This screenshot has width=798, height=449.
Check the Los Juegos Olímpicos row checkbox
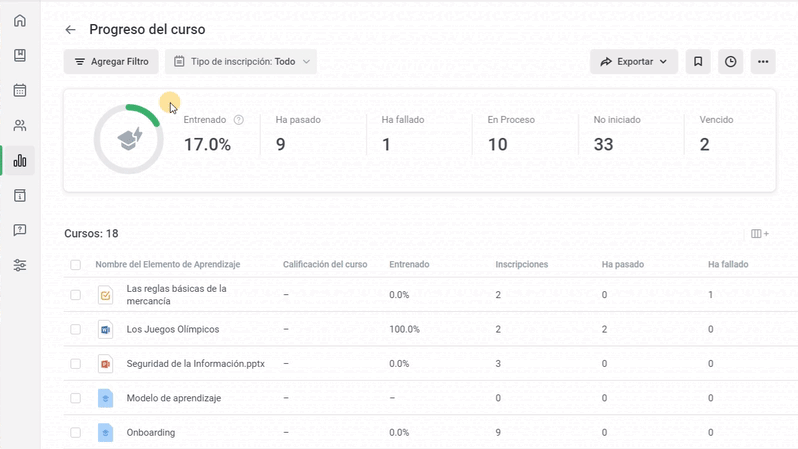75,329
